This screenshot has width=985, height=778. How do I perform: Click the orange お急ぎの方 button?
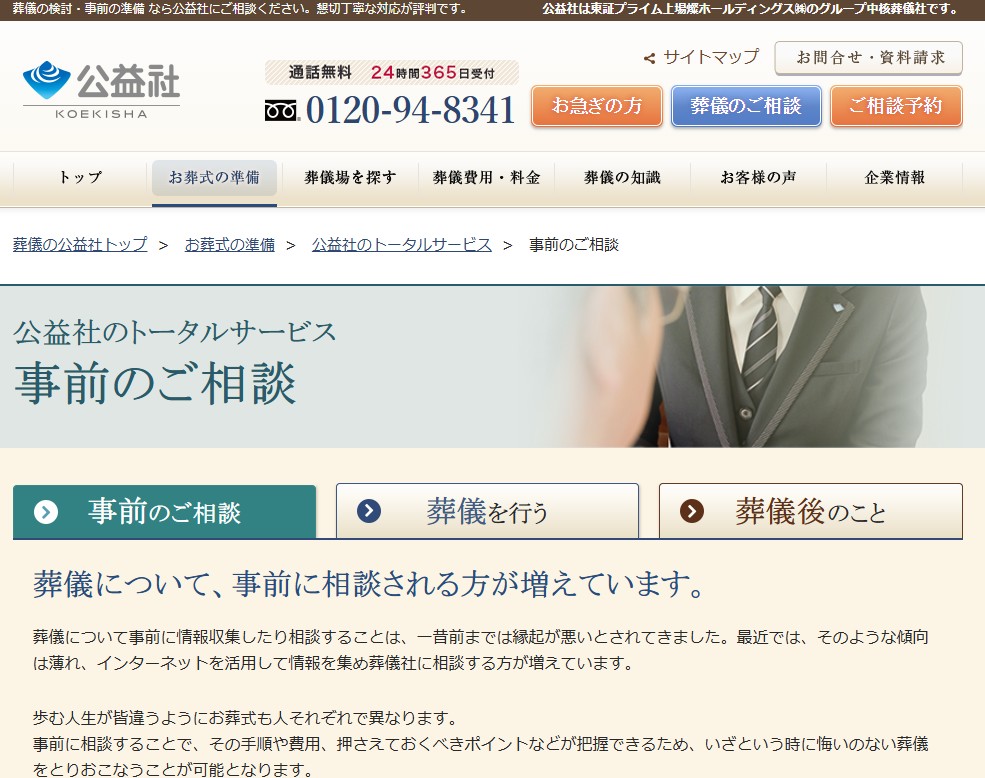click(596, 105)
